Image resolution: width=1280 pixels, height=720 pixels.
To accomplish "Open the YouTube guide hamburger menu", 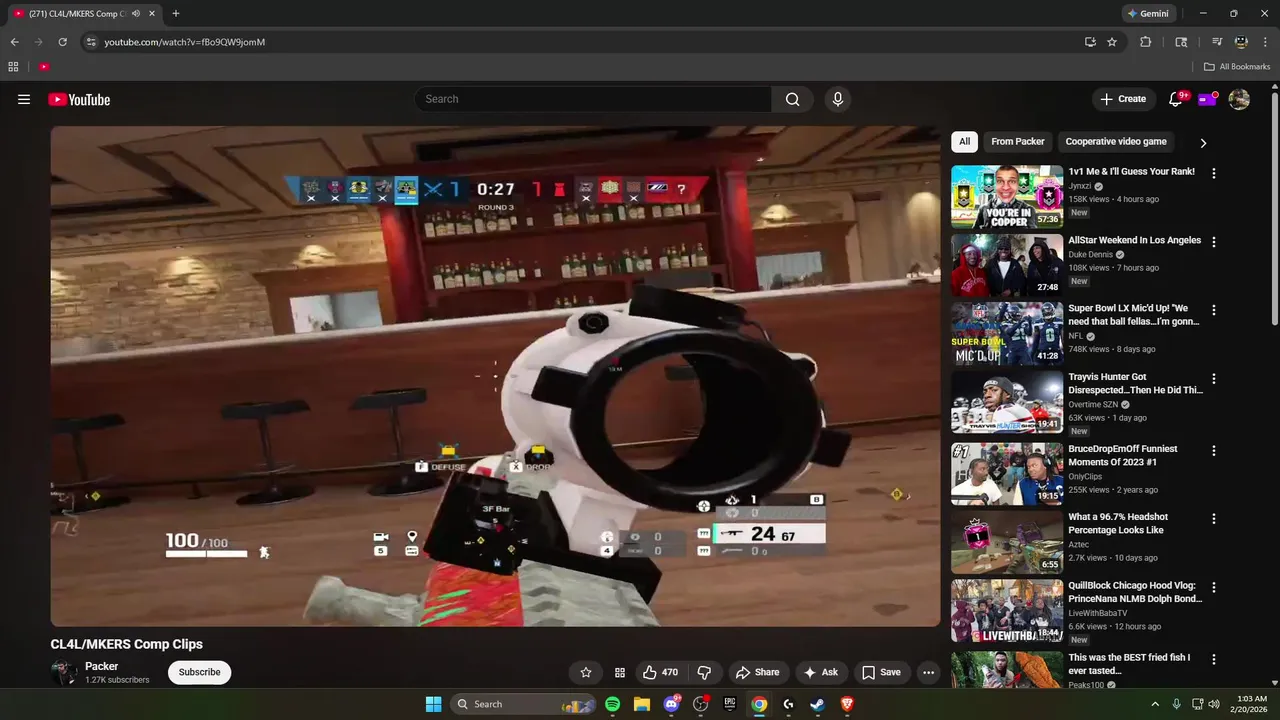I will coord(24,99).
